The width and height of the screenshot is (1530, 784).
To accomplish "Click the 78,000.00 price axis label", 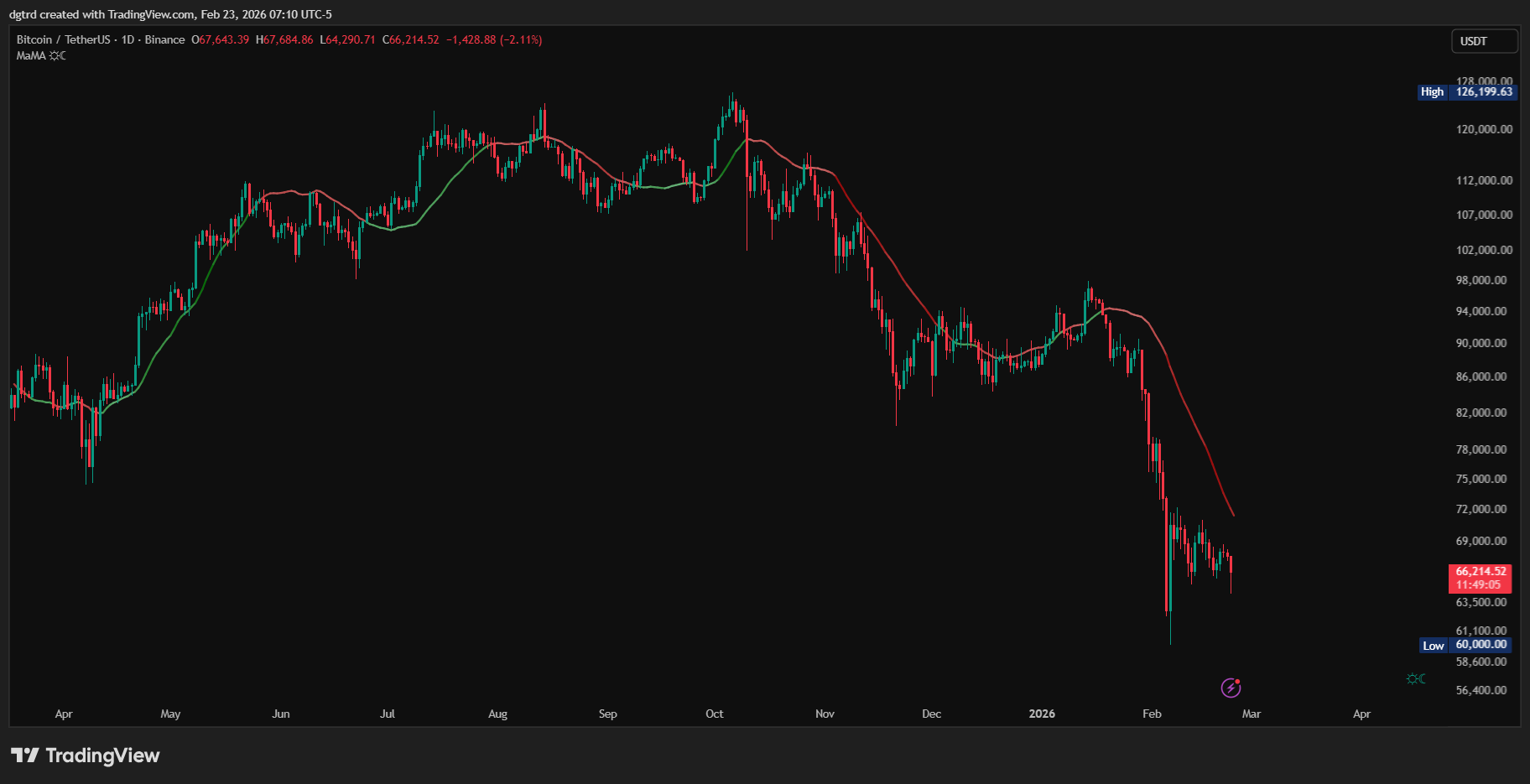I will [x=1481, y=449].
